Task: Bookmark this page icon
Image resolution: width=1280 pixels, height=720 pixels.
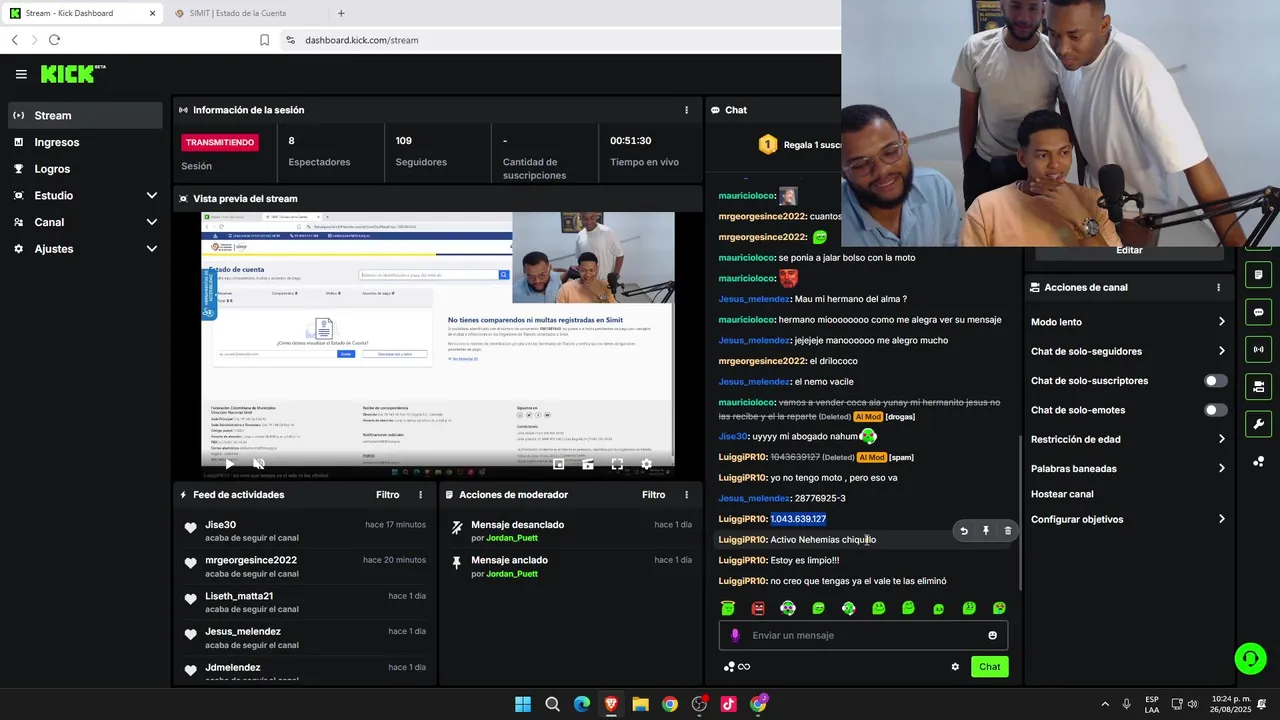Action: point(264,40)
